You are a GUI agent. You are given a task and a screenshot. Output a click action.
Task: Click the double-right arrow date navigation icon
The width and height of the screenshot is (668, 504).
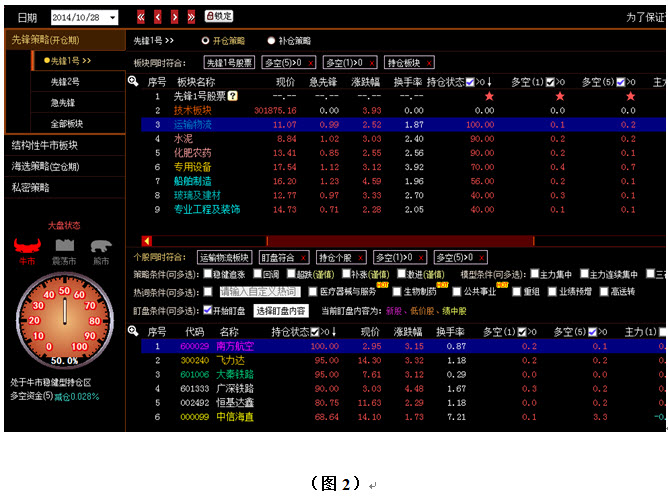click(191, 17)
